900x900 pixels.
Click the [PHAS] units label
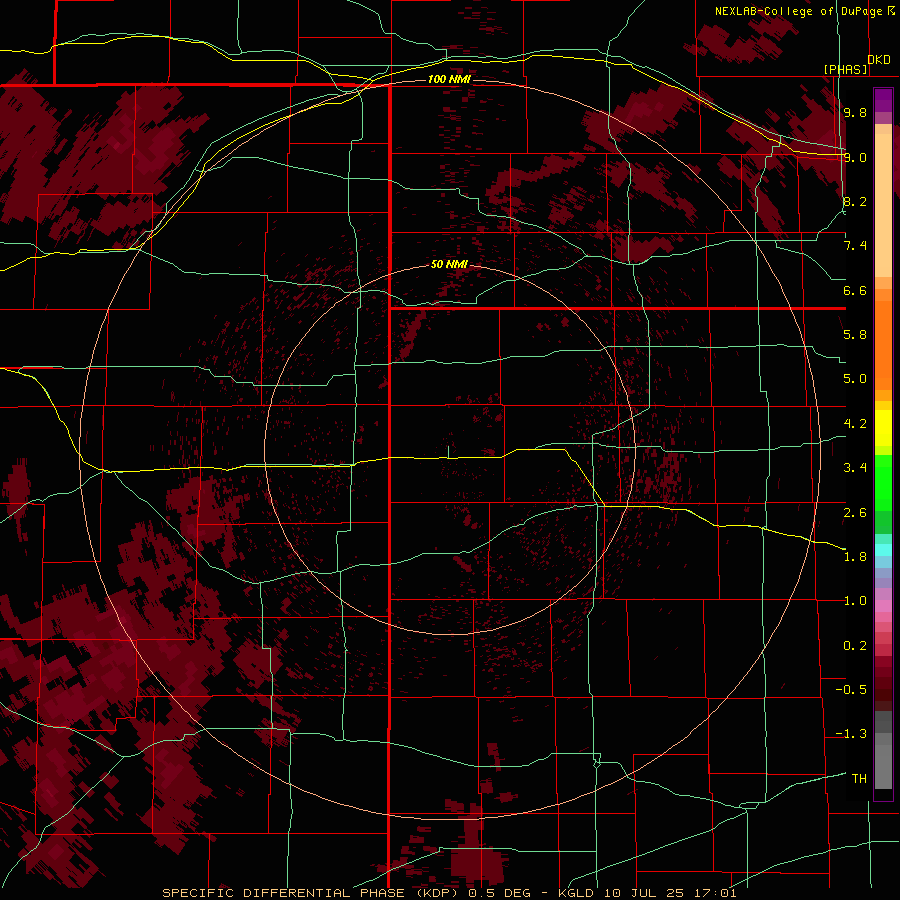[845, 69]
